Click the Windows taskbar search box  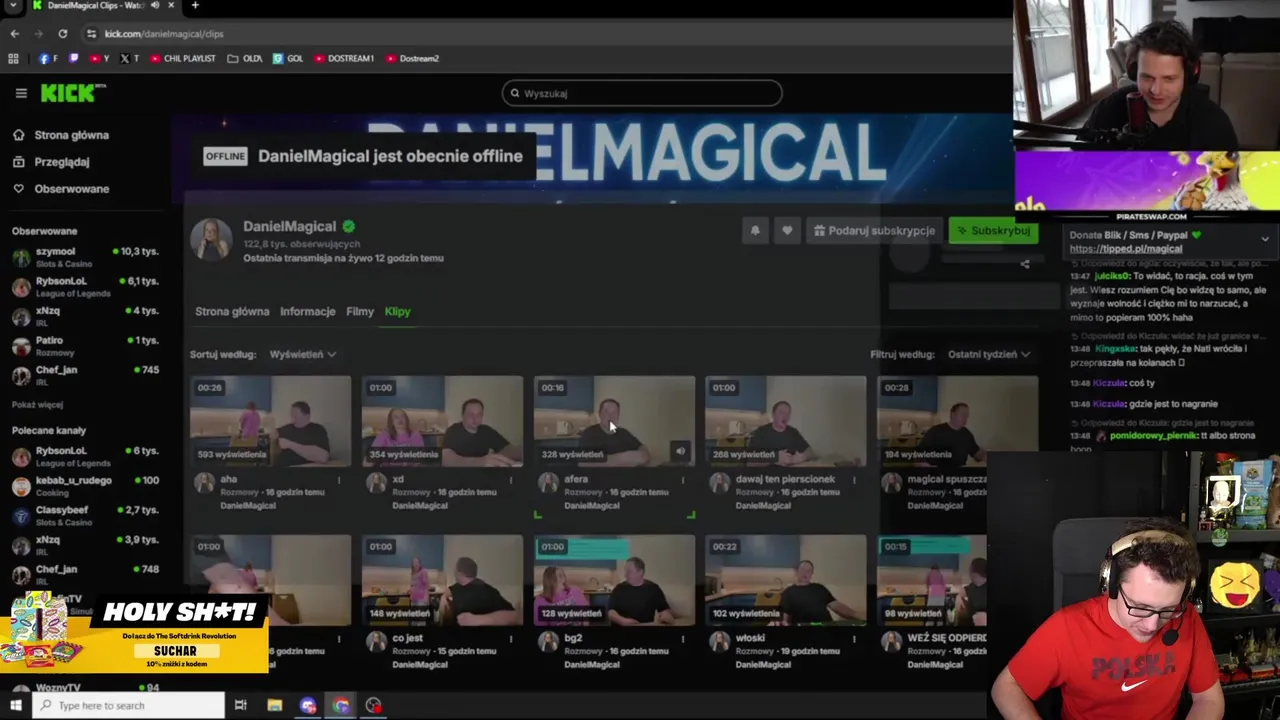[x=129, y=706]
